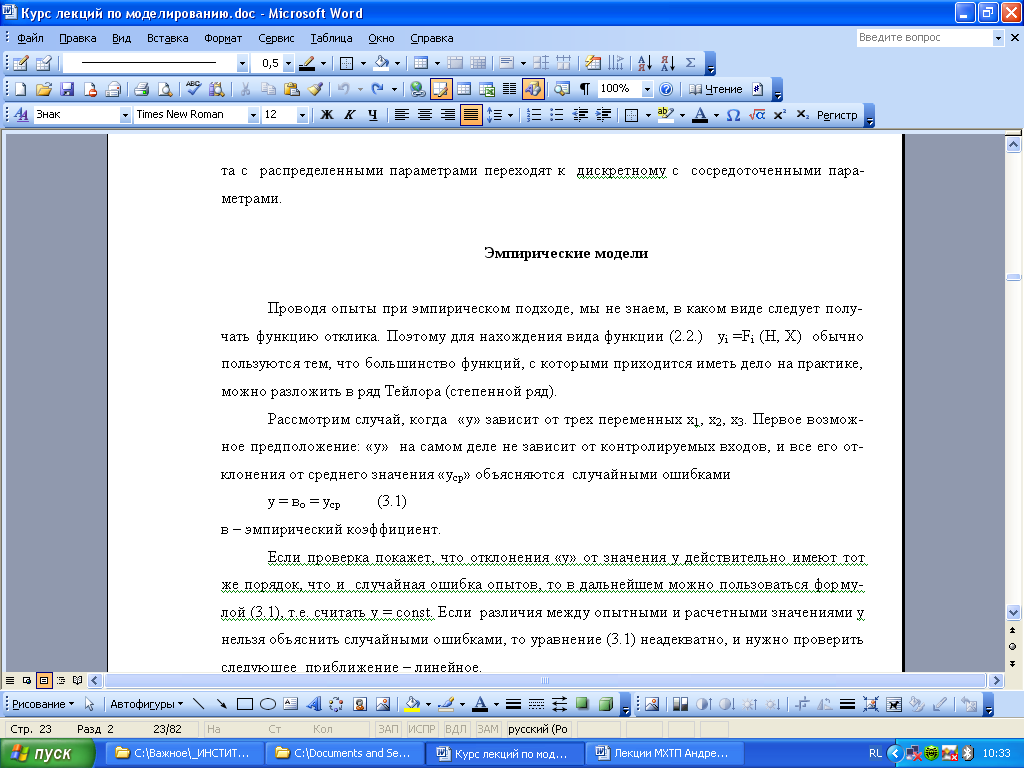This screenshot has width=1024, height=768.
Task: Click the Чтение reading mode button
Action: coord(716,89)
